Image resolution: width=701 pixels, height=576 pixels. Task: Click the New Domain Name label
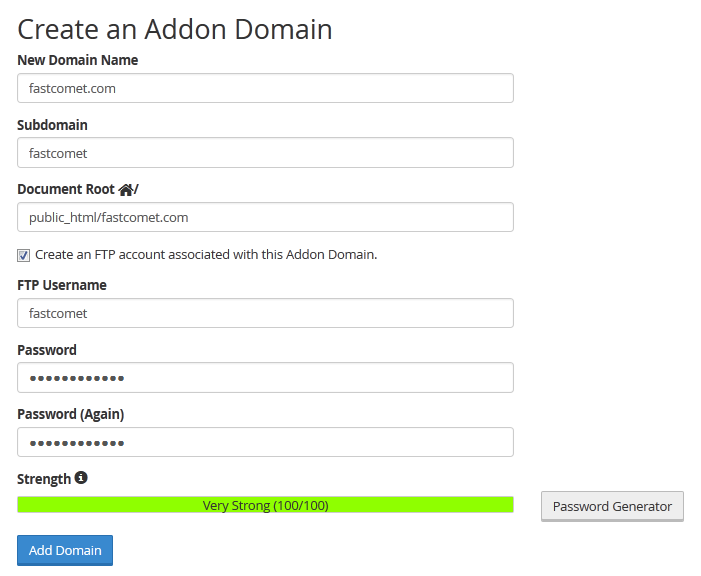77,60
